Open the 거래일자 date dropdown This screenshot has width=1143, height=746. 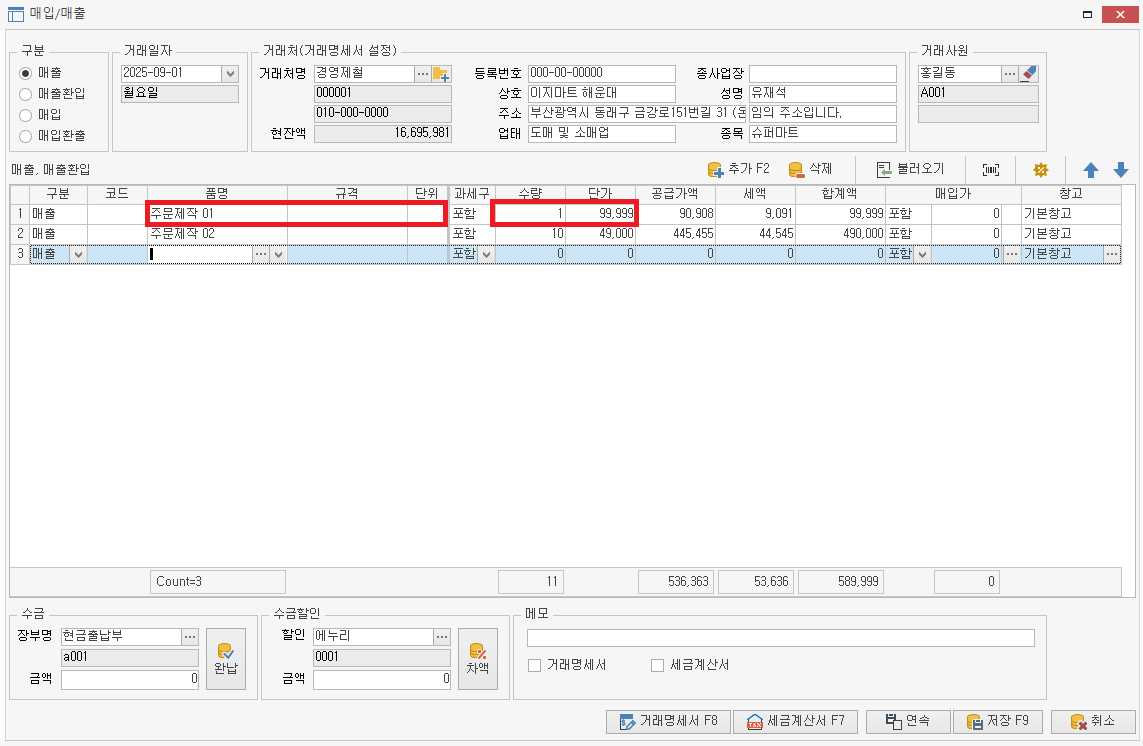(x=230, y=74)
